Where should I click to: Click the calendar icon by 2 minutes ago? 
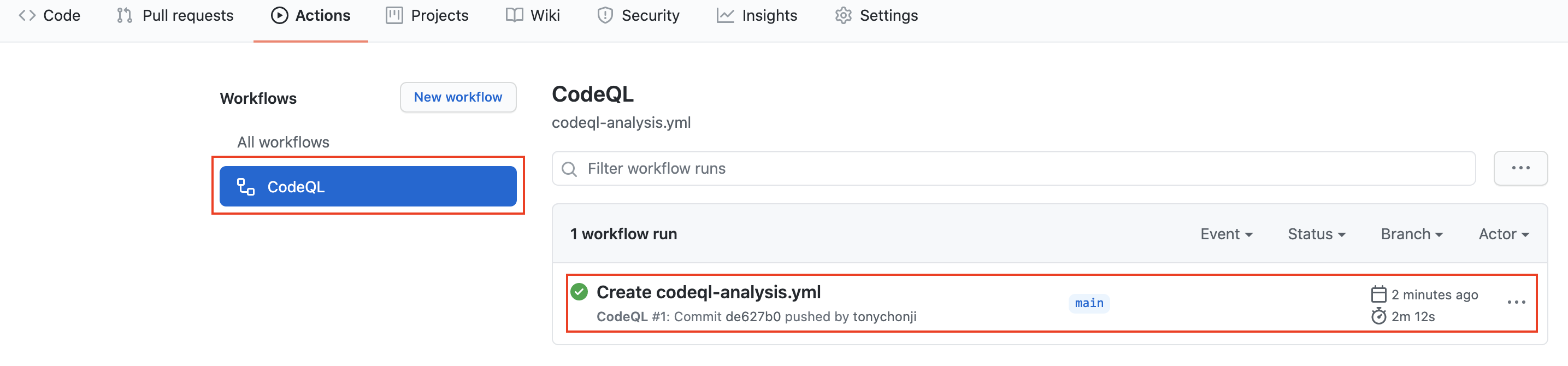pyautogui.click(x=1379, y=295)
